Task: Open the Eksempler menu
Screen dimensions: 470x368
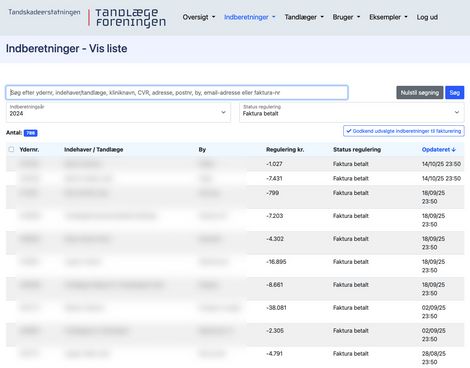Action: [388, 17]
